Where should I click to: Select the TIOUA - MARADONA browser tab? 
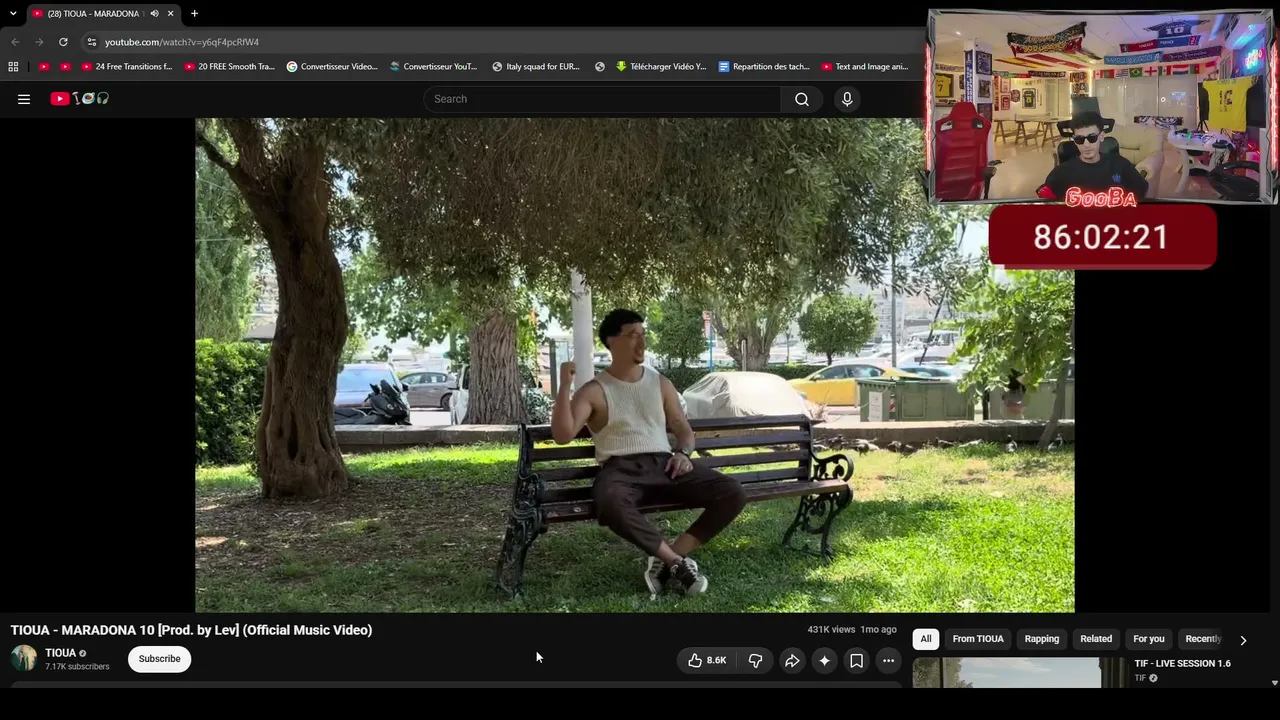pos(104,14)
